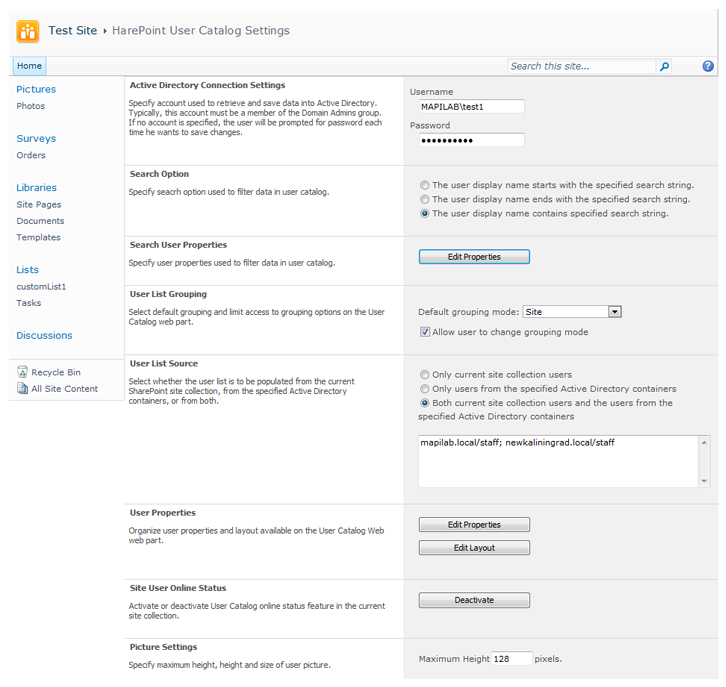Open the Test Site breadcrumb link
The image size is (726, 687).
[73, 31]
